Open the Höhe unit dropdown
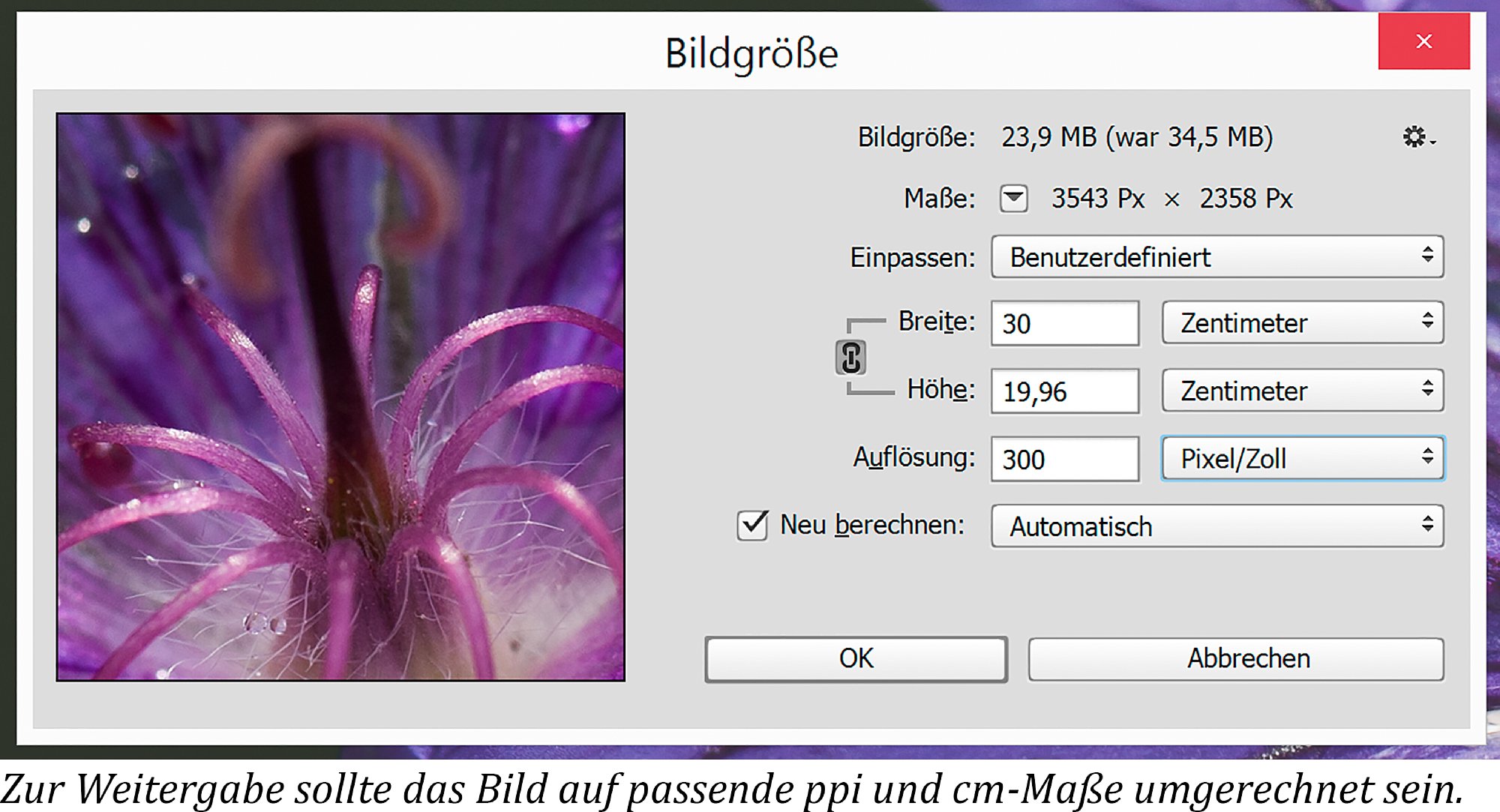Image resolution: width=1500 pixels, height=812 pixels. click(1303, 390)
